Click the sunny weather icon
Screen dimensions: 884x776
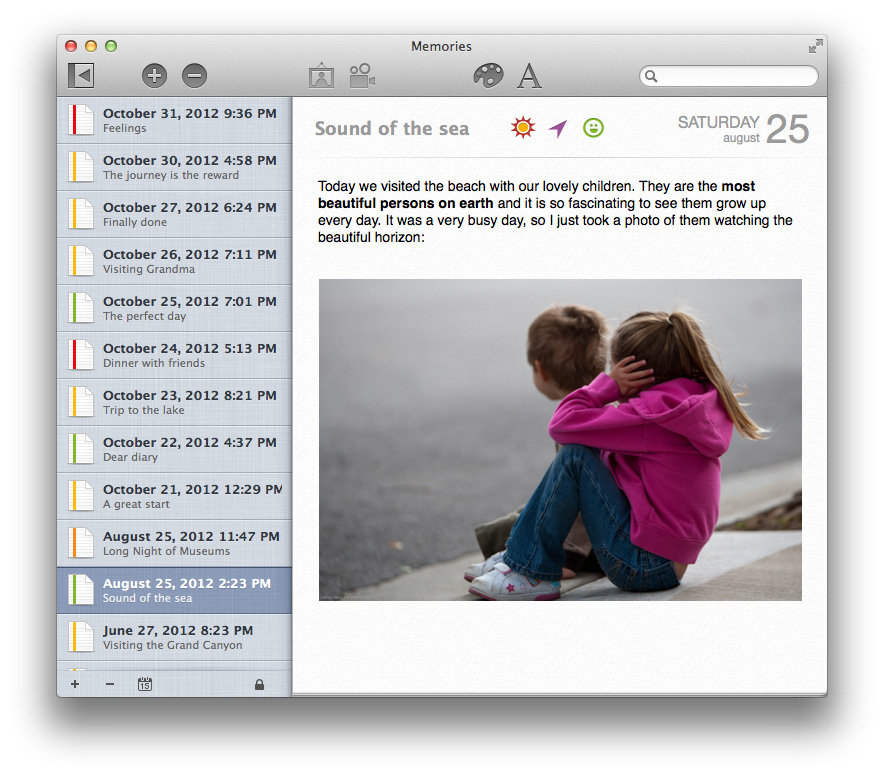coord(523,127)
